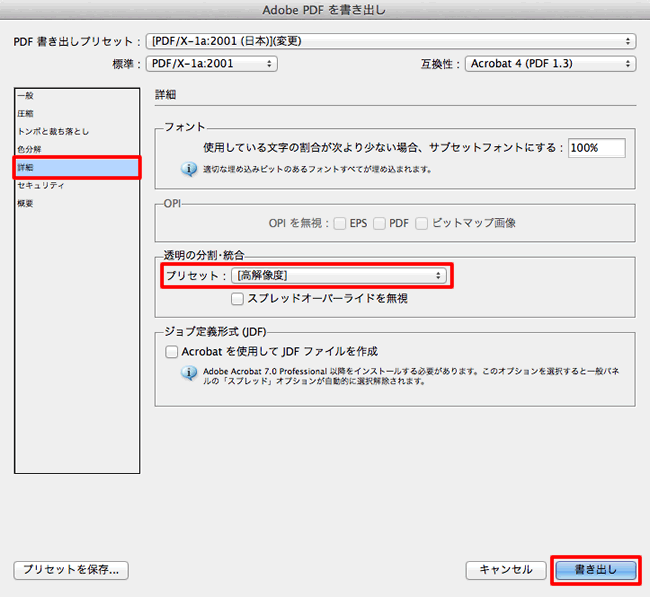Click the ジョブ定義形式 (JDF) section label
650x597 pixels.
pyautogui.click(x=215, y=332)
